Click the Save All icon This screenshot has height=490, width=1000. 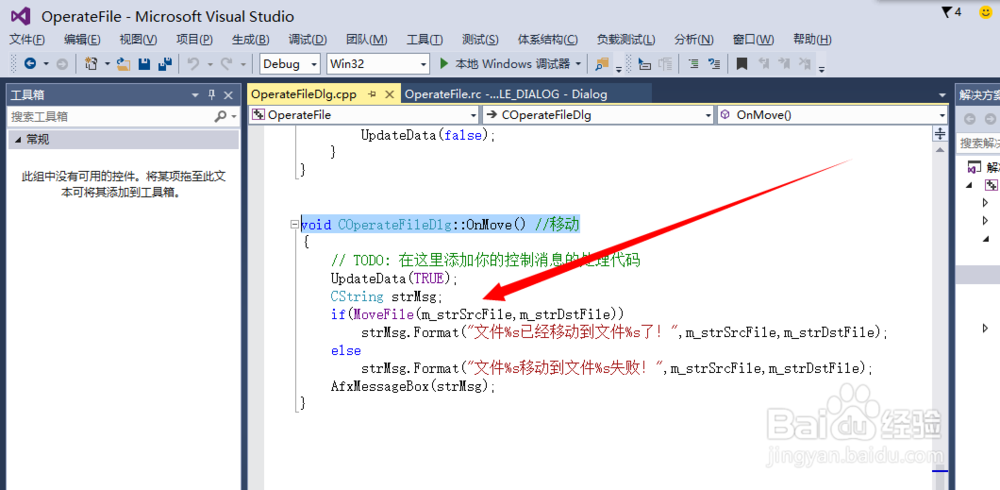(x=165, y=64)
